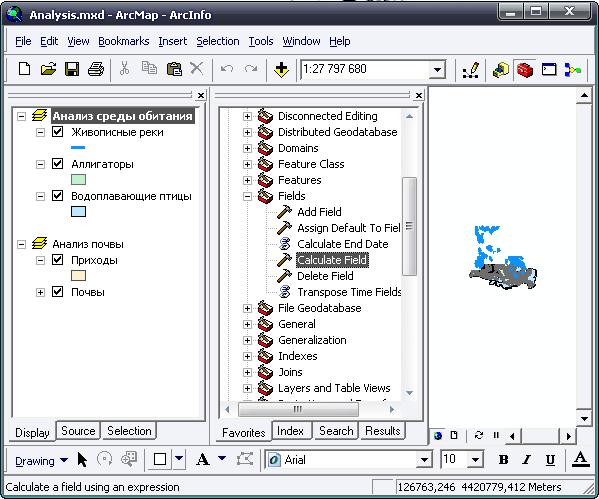Click the Copy icon in the toolbar
This screenshot has width=599, height=499.
(149, 68)
